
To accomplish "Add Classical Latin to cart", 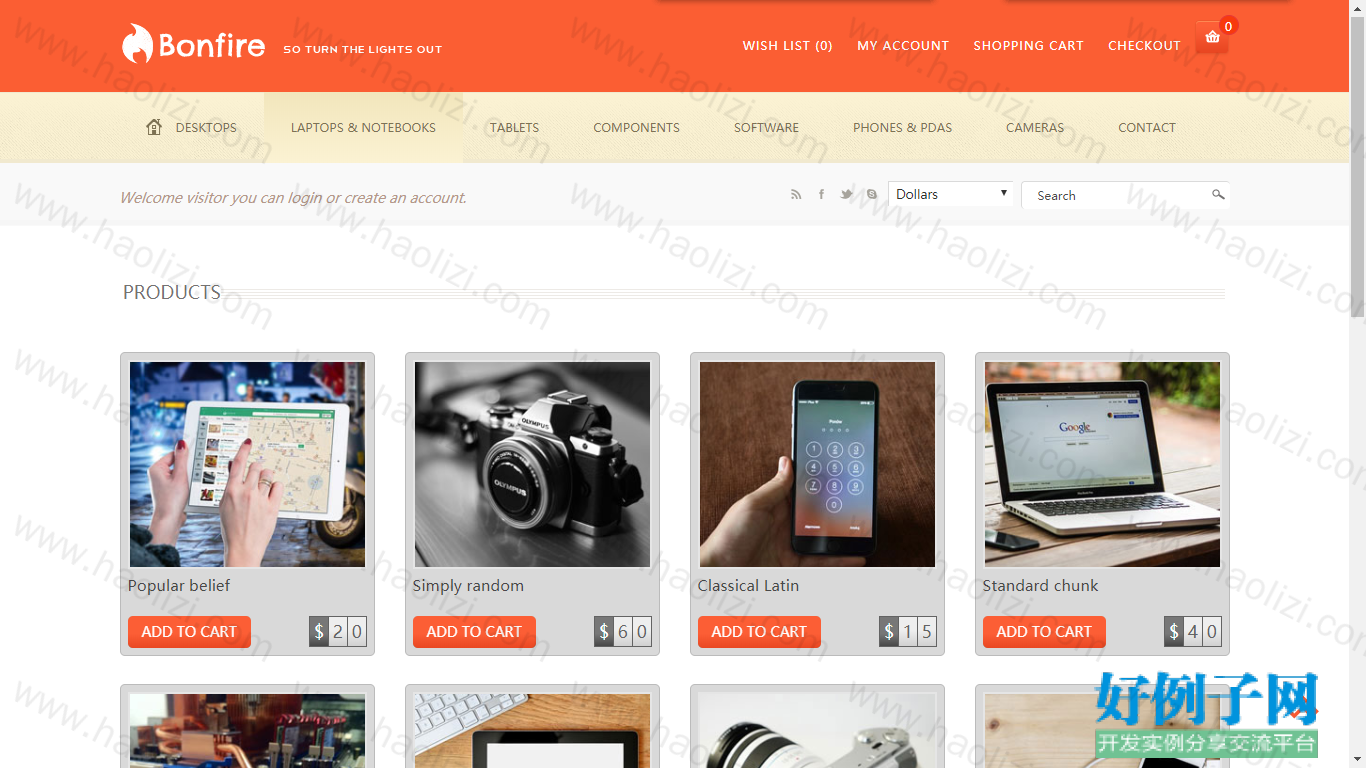I will coord(759,632).
